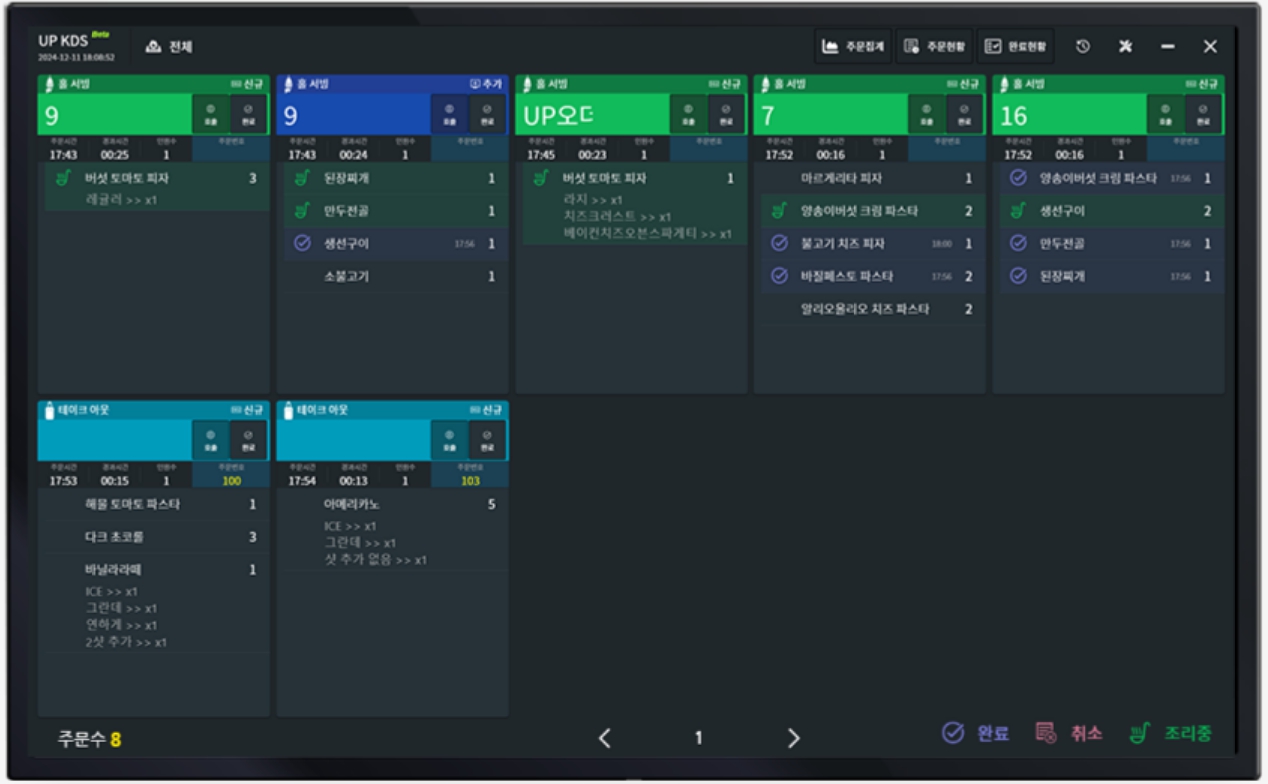Viewport: 1268px width, 784px height.
Task: Go to the next page with right chevron
Action: coord(793,738)
